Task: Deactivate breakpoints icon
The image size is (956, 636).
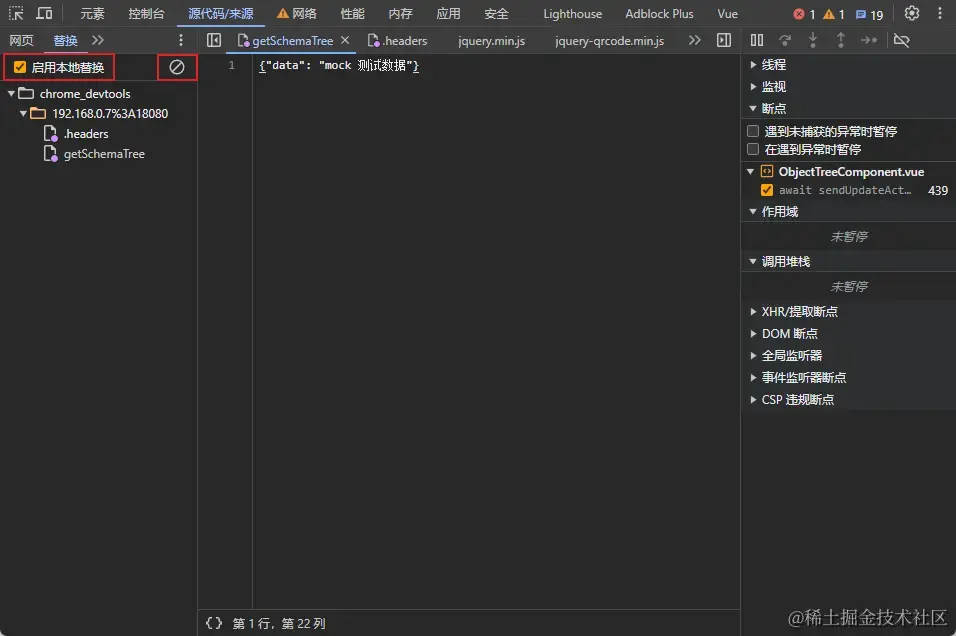Action: tap(901, 40)
